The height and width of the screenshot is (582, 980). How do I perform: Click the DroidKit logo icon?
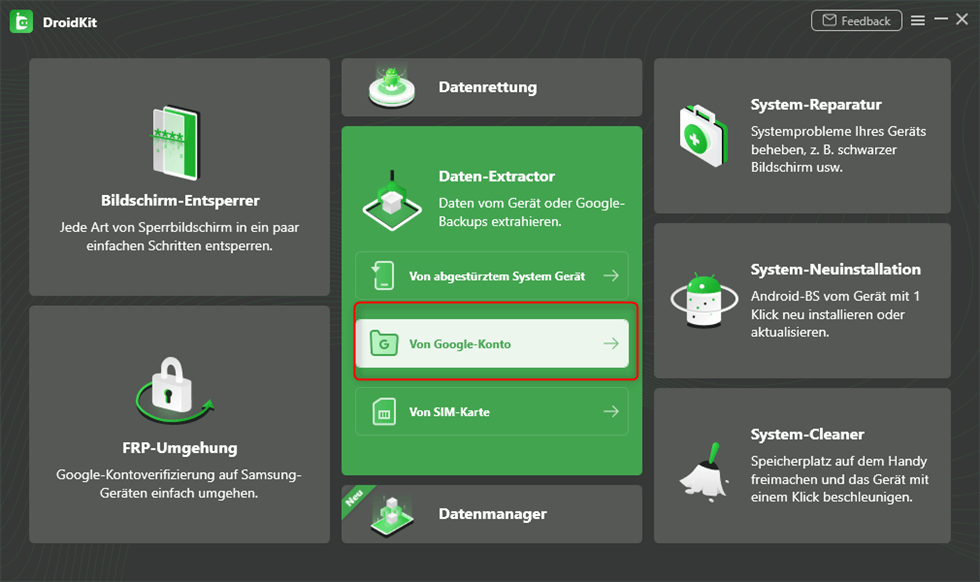coord(21,21)
